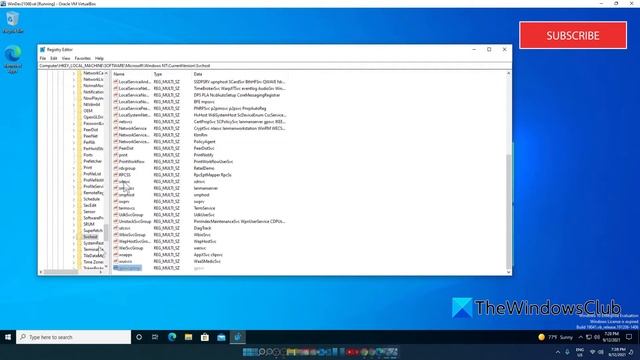Select the rdxgroup value icon
640x360 pixels.
(116, 168)
